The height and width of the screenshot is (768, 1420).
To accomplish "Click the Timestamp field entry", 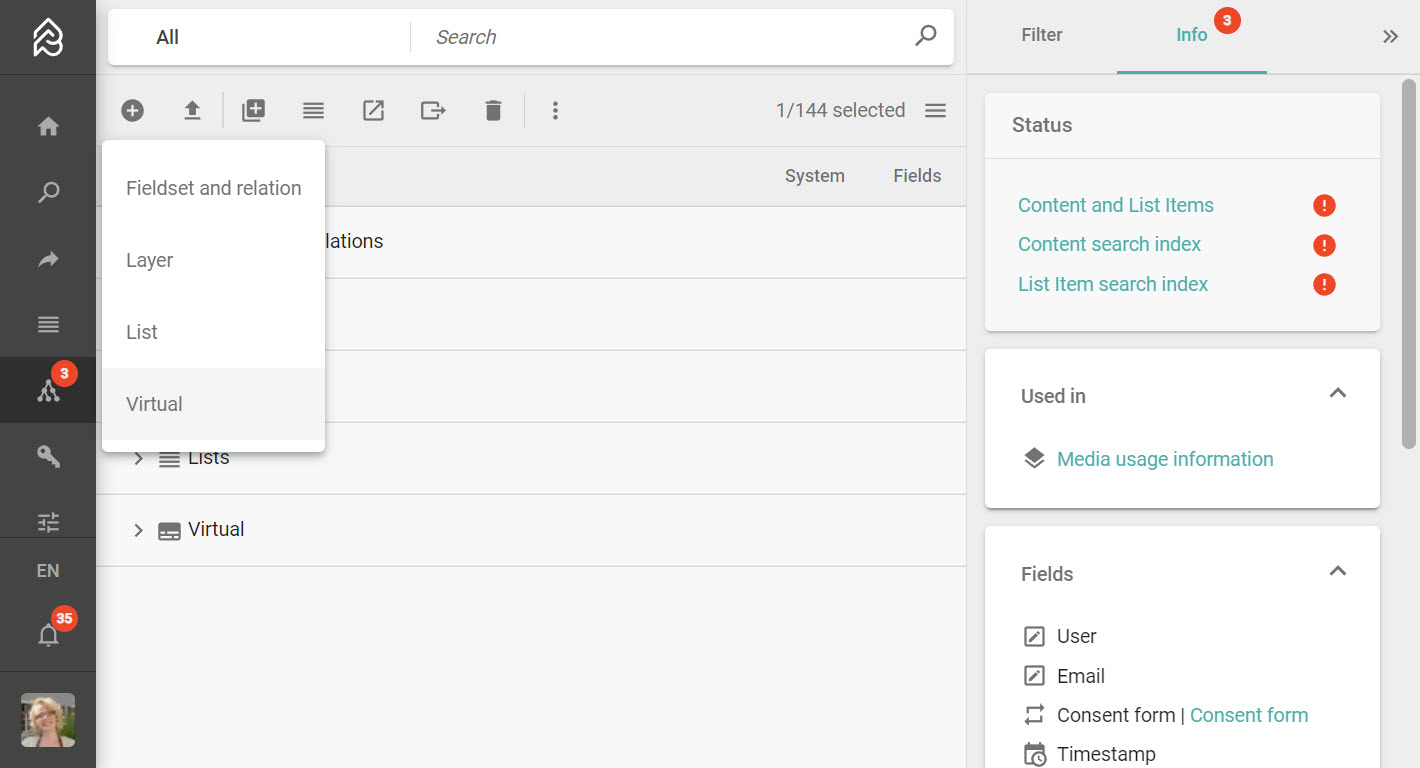I will tap(1106, 754).
